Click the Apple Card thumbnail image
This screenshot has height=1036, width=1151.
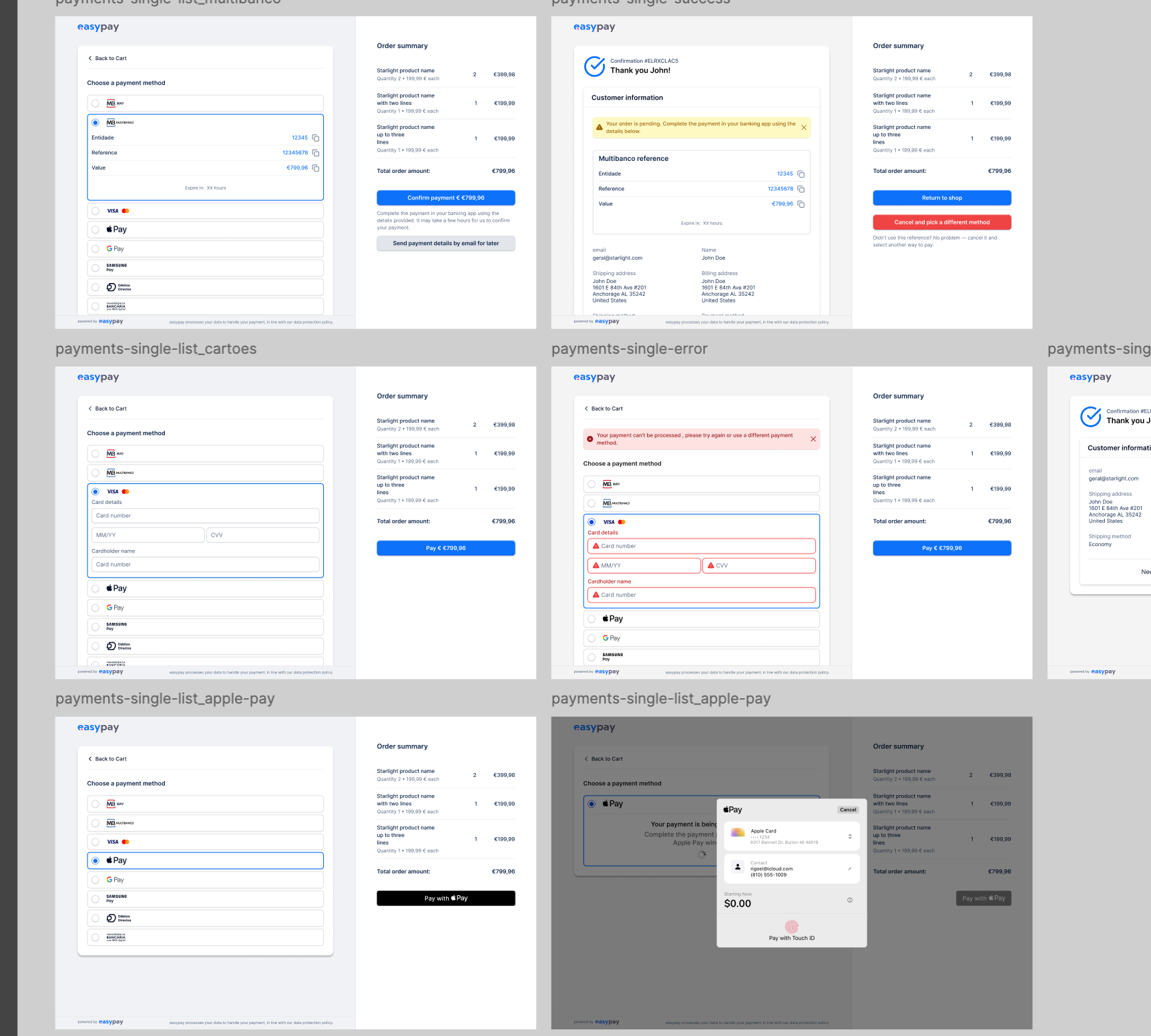click(738, 832)
